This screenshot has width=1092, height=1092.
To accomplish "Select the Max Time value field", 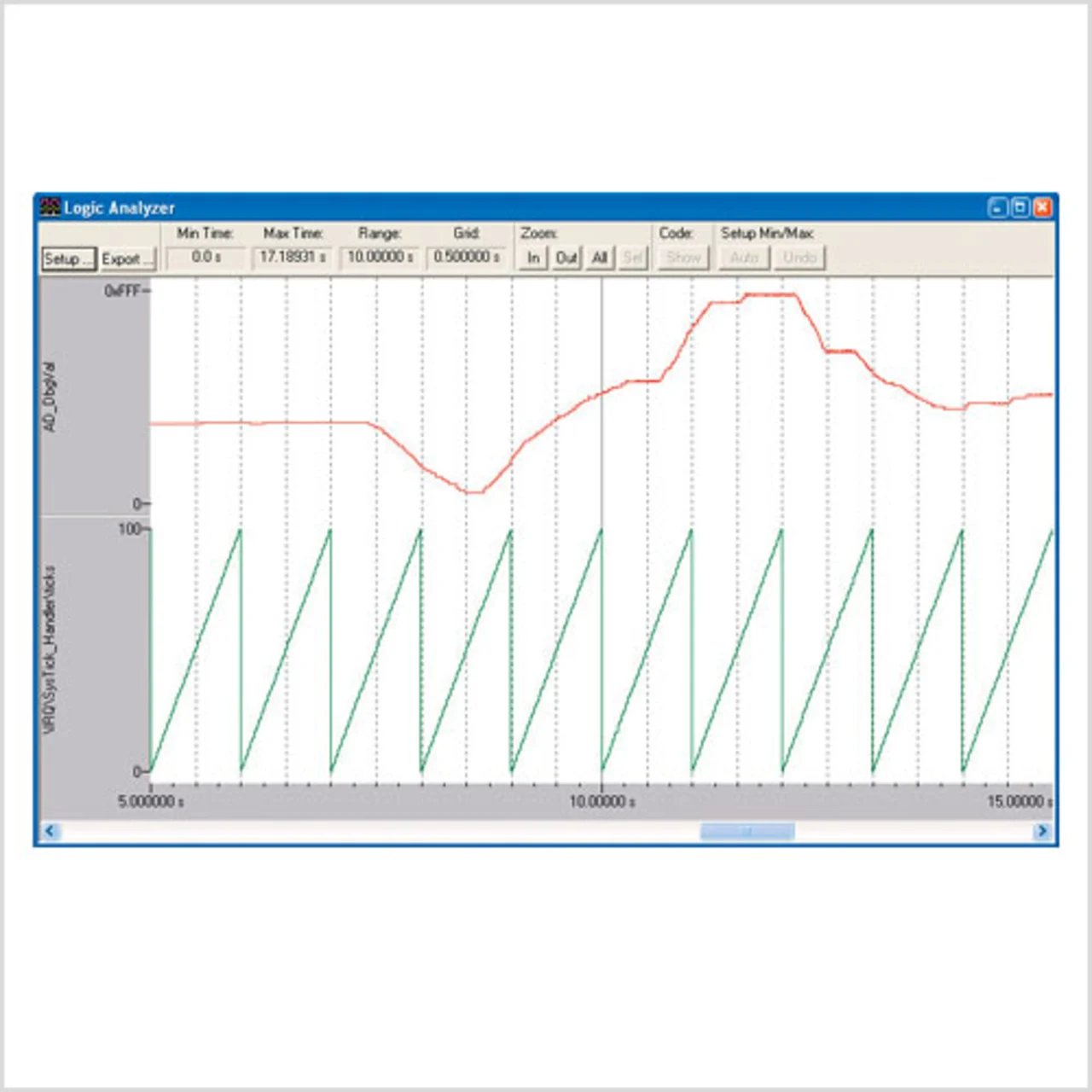I will coord(293,257).
